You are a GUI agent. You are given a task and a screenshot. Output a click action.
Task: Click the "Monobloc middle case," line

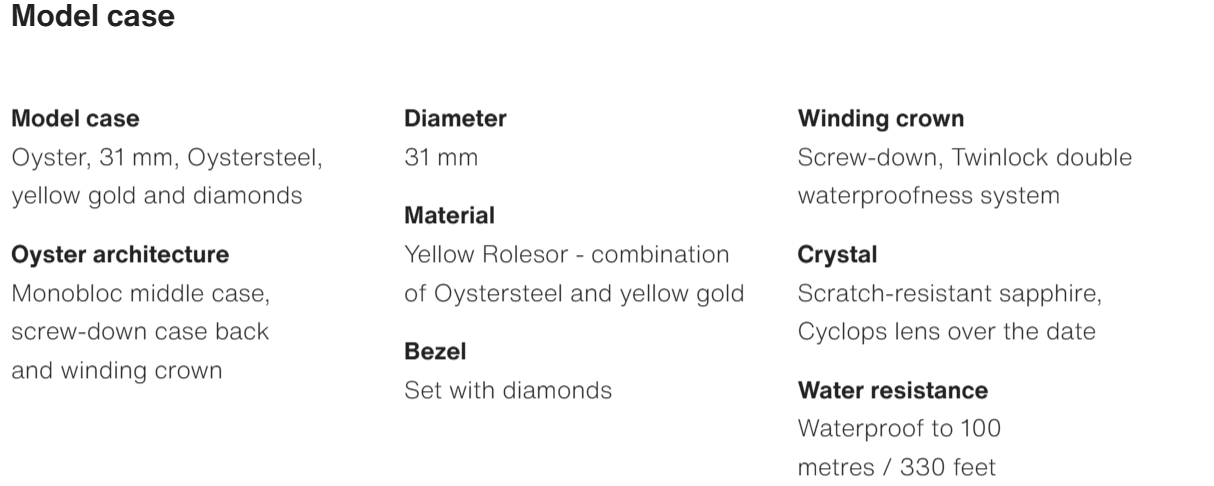(x=141, y=294)
